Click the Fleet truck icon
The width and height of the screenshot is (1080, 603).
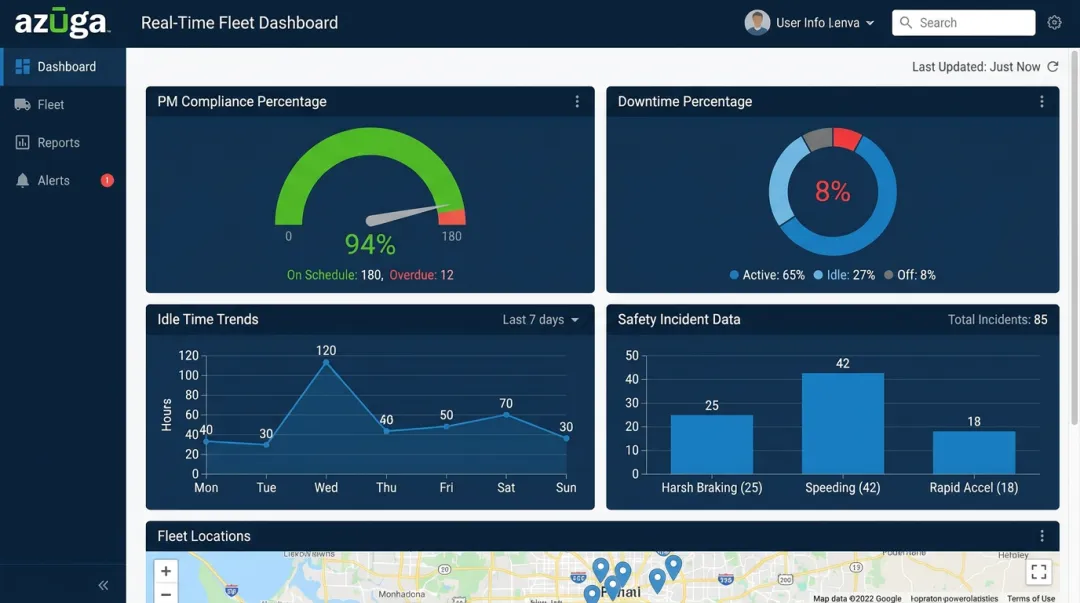(x=23, y=105)
